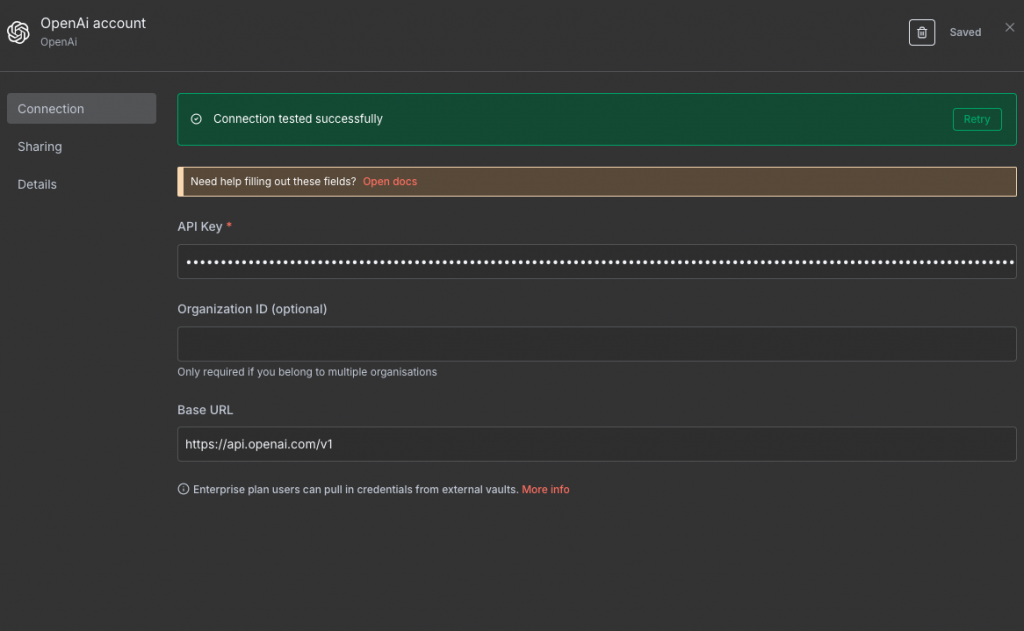Click the API Key label
This screenshot has width=1024, height=631.
pos(200,227)
